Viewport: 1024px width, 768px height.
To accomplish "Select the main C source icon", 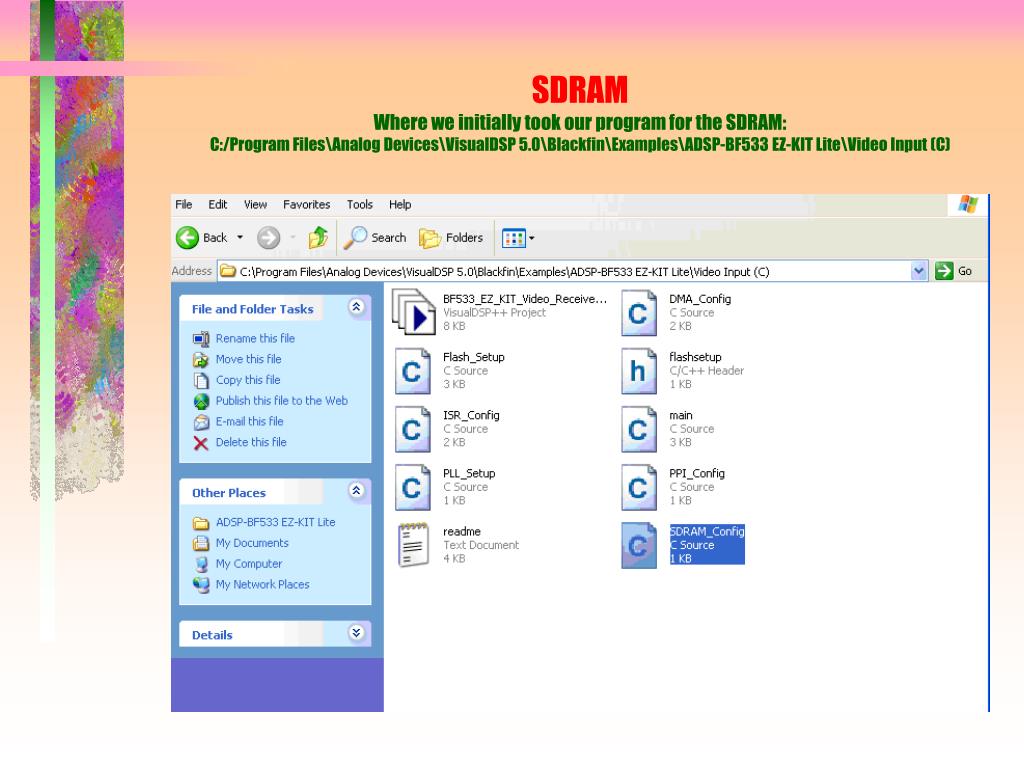I will point(639,429).
